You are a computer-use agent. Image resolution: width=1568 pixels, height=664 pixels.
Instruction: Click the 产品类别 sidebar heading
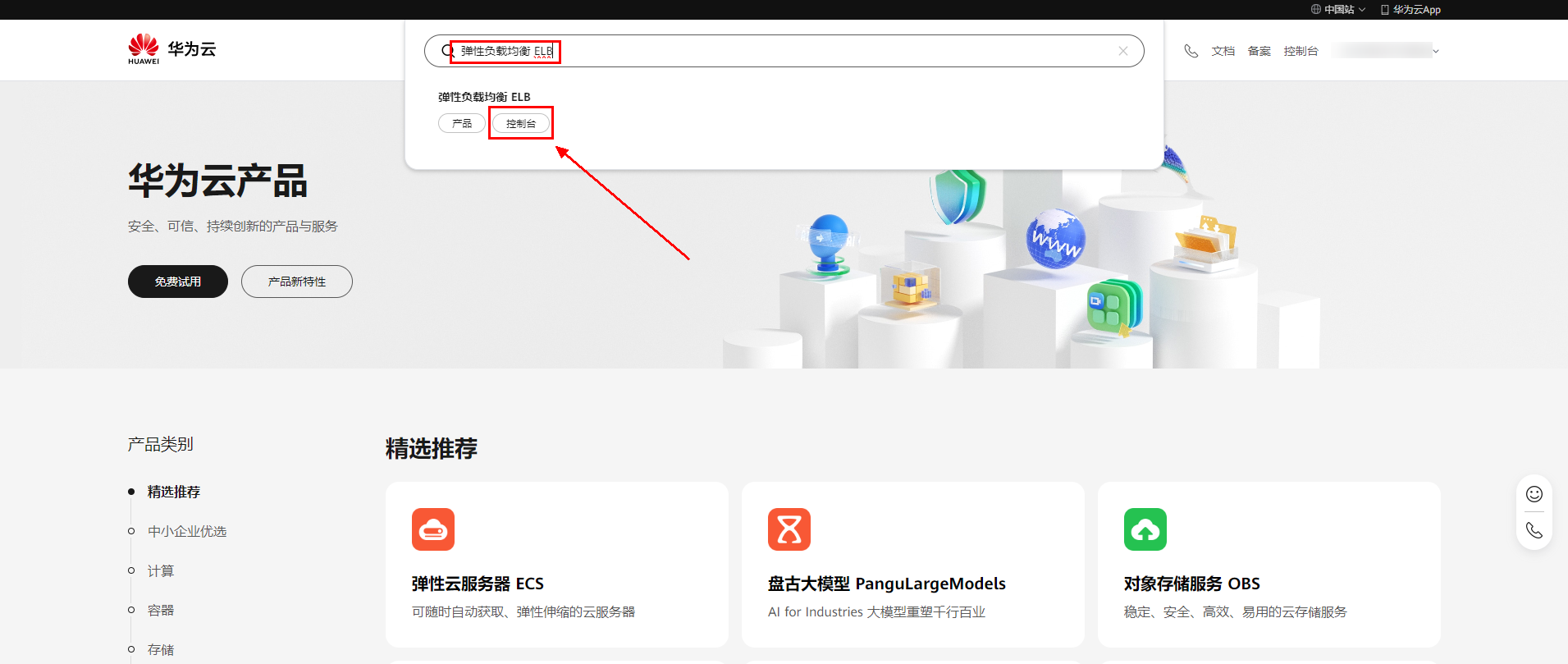[161, 444]
